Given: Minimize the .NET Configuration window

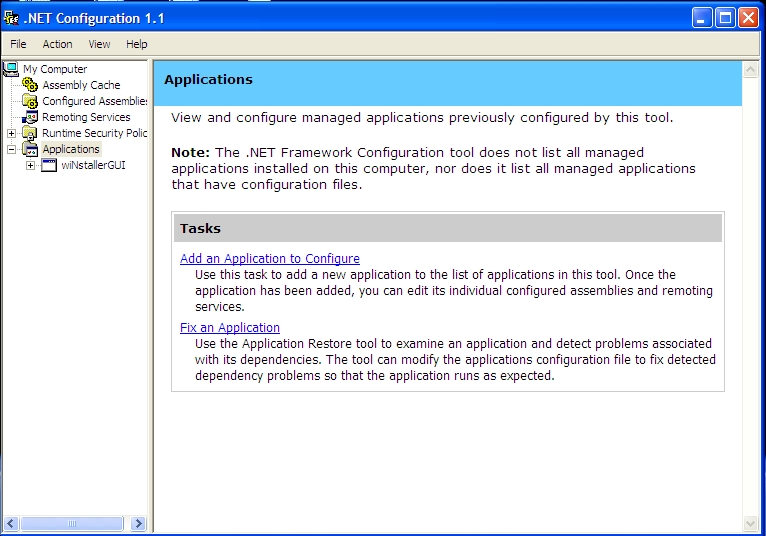Looking at the screenshot, I should point(702,18).
